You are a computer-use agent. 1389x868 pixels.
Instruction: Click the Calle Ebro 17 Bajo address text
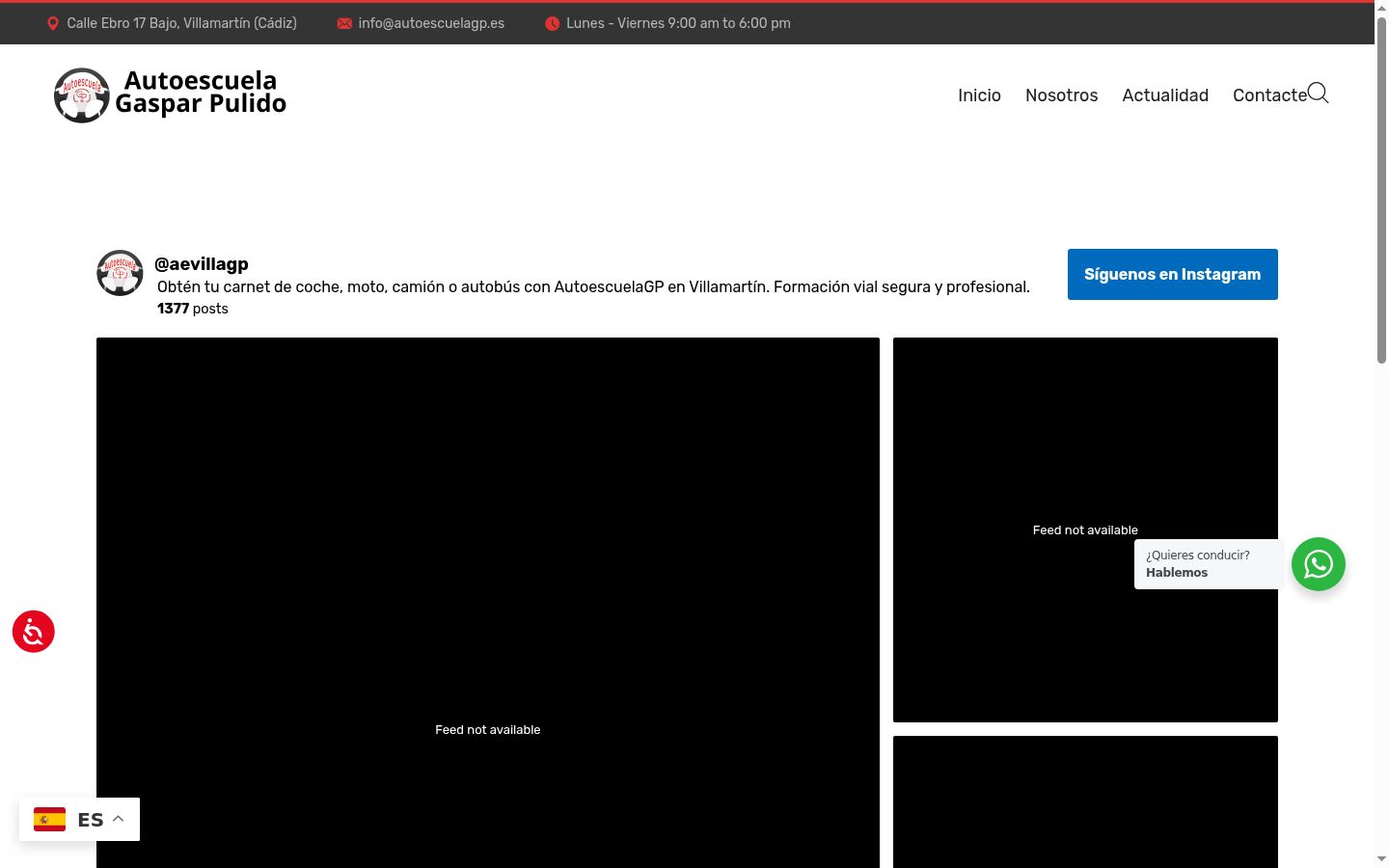pyautogui.click(x=181, y=23)
